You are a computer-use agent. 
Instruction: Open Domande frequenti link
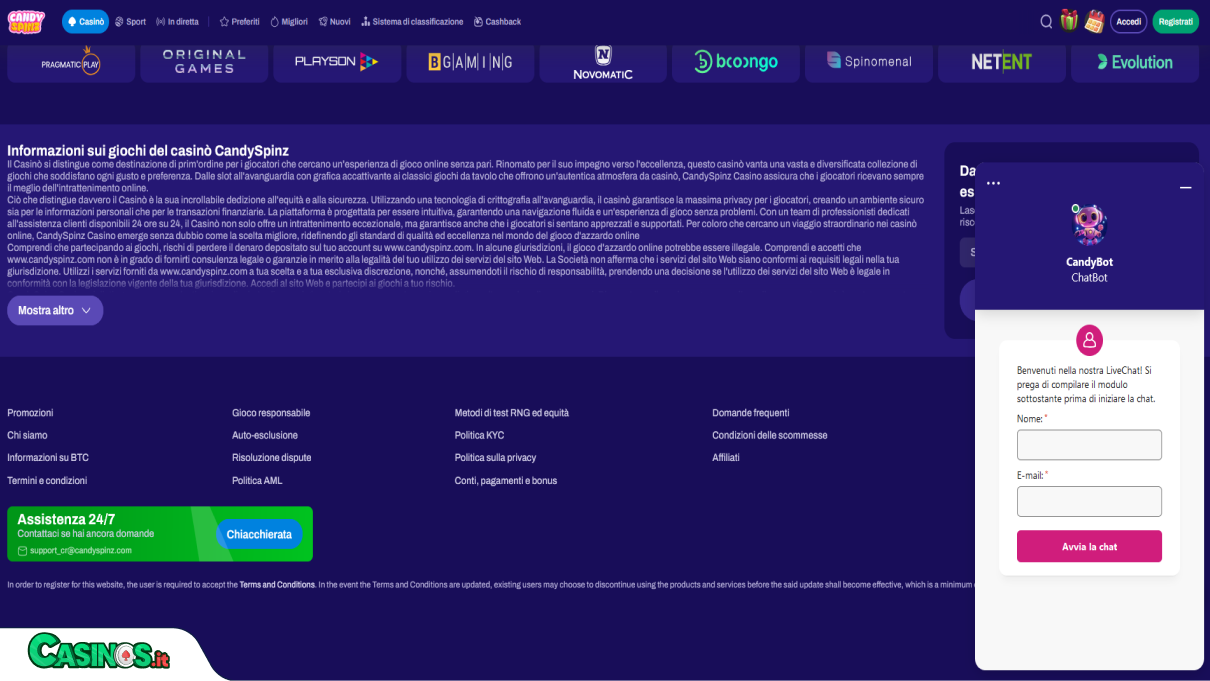(x=751, y=413)
